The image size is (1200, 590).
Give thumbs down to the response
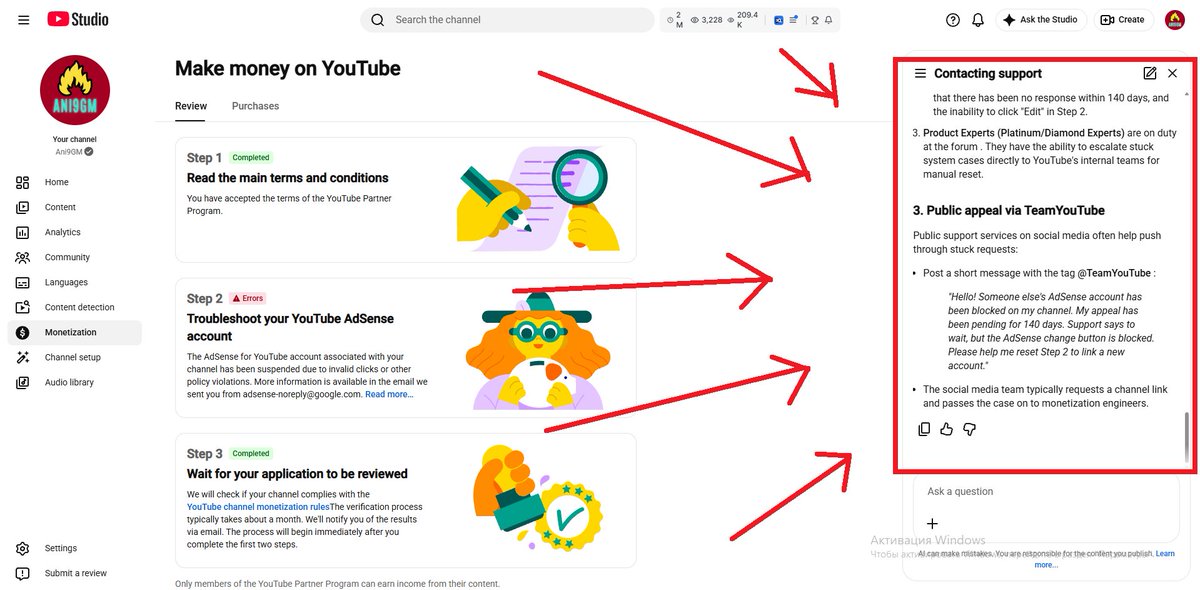tap(969, 429)
